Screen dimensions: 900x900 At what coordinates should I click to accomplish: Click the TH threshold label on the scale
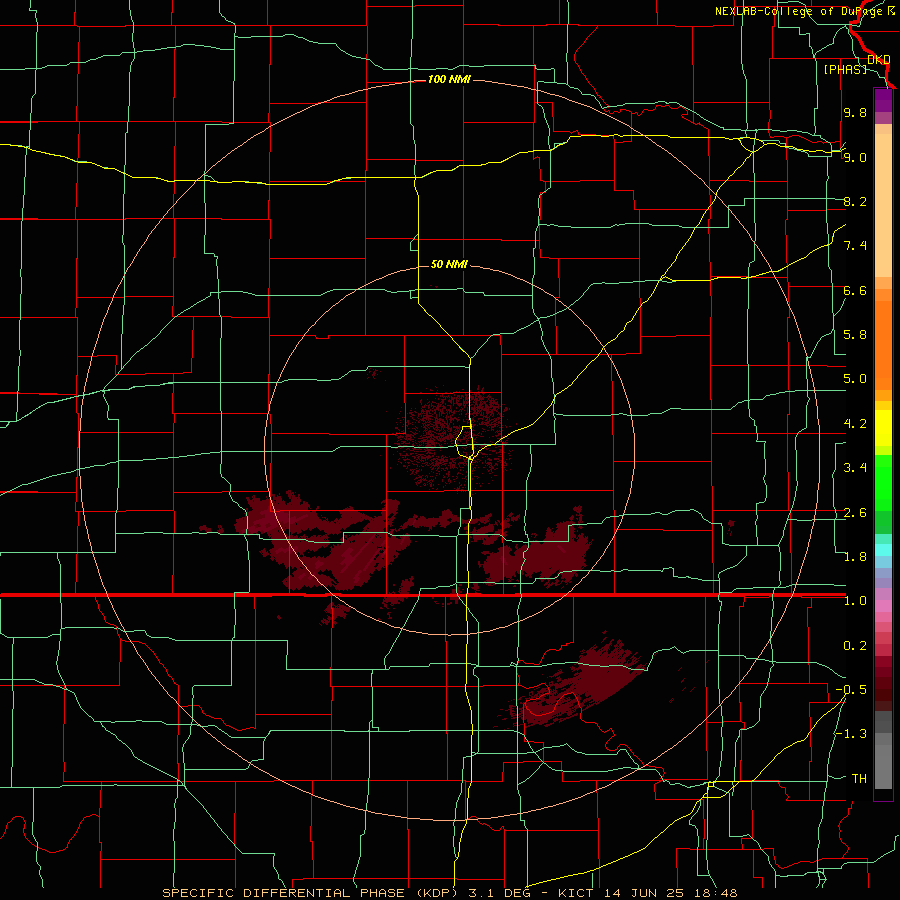[x=859, y=779]
